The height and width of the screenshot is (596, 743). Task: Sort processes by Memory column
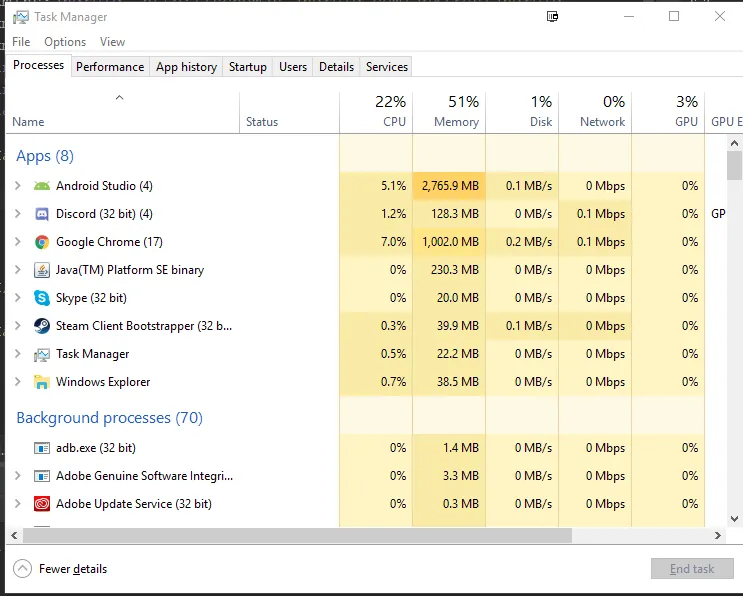449,113
